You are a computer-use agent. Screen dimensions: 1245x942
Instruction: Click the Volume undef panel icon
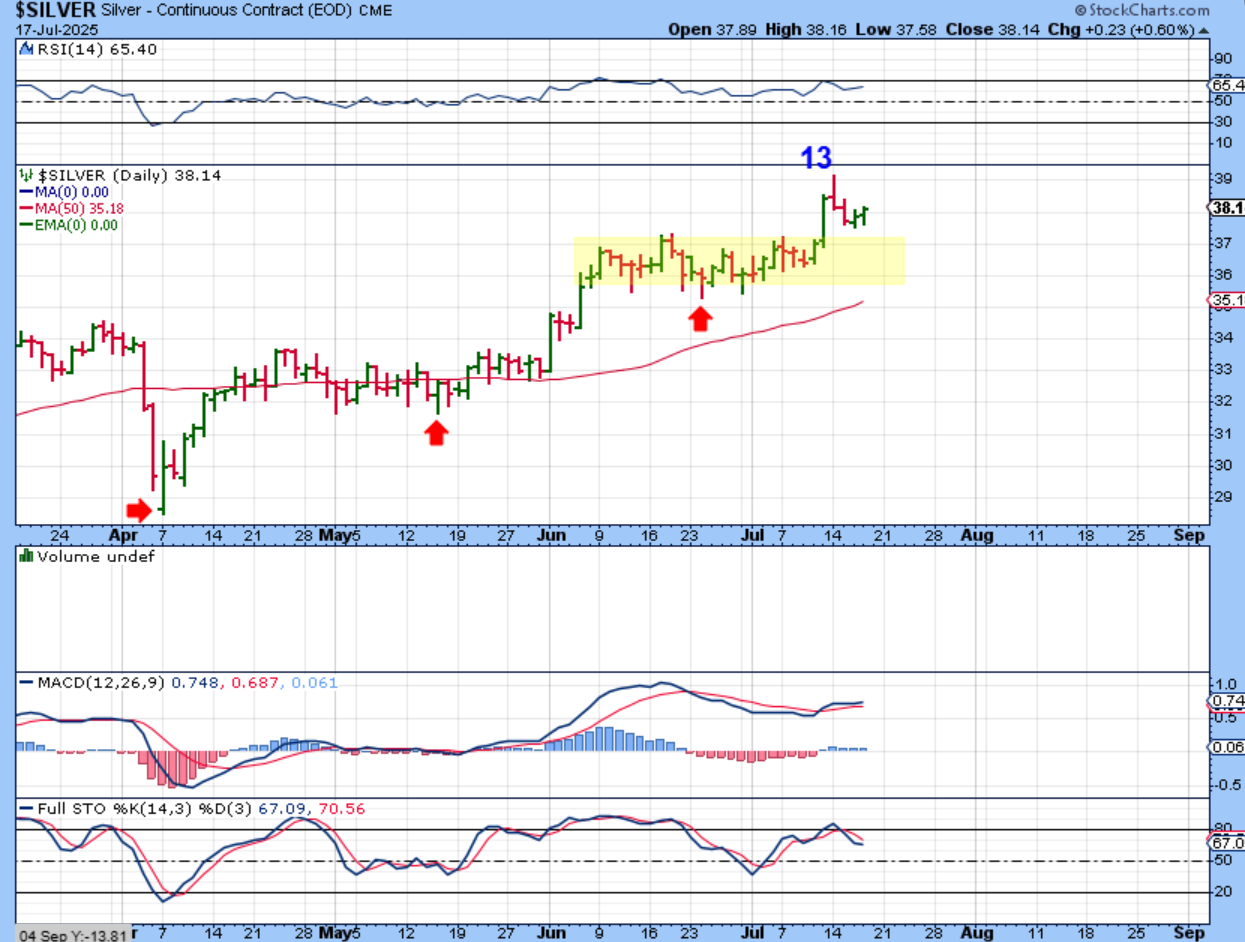[26, 556]
